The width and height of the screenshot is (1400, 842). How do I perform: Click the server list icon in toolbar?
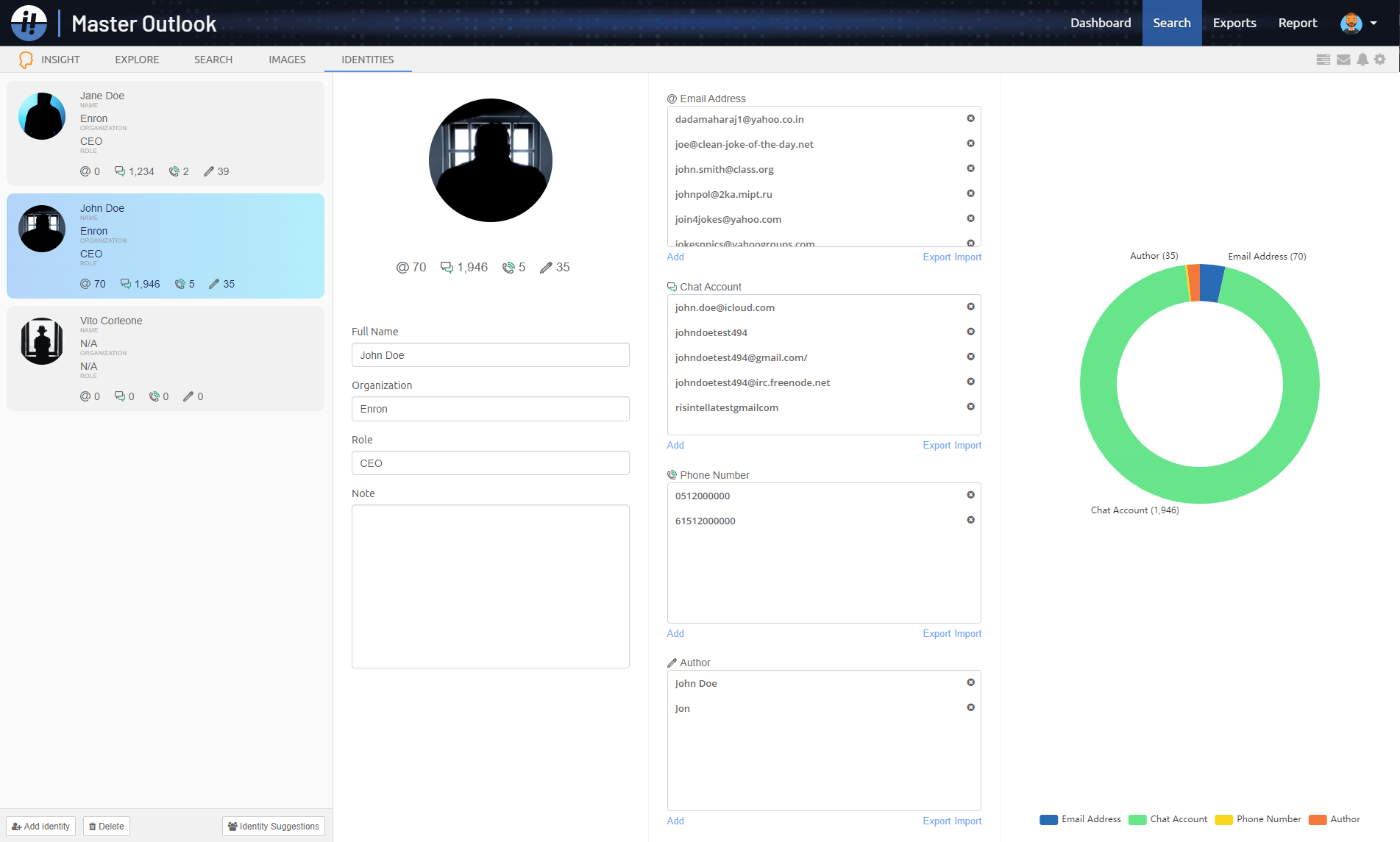1323,60
